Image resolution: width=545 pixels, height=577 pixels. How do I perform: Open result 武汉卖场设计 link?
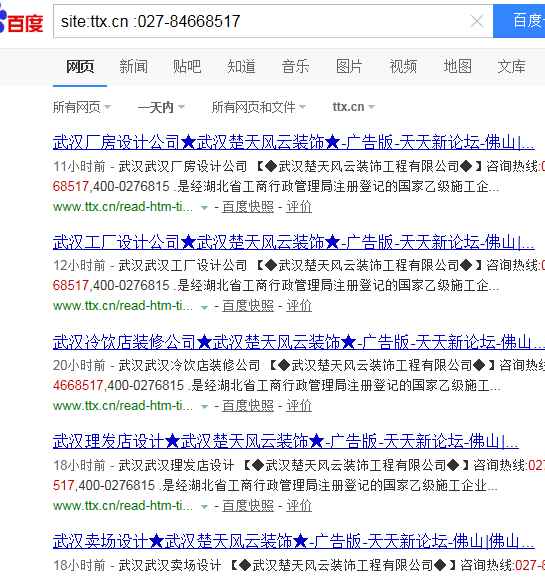tap(294, 541)
